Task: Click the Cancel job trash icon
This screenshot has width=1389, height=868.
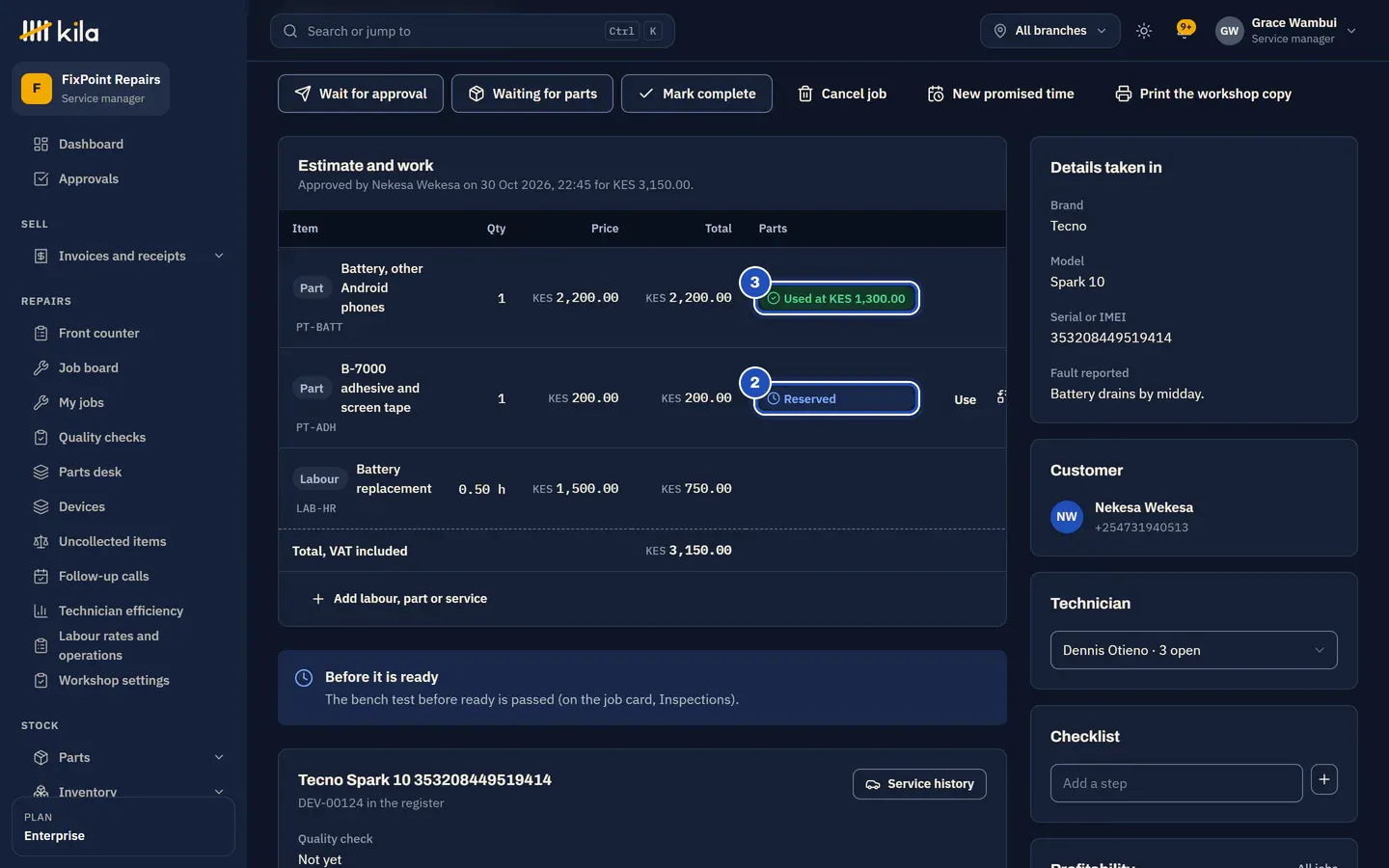Action: (x=805, y=94)
